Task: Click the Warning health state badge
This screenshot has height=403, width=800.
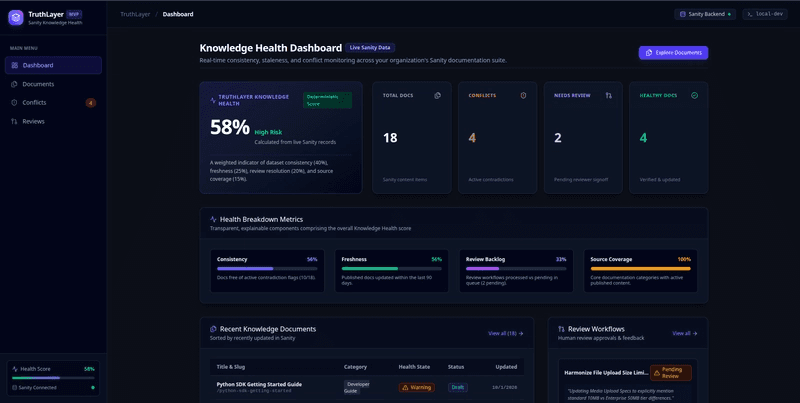Action: [417, 387]
